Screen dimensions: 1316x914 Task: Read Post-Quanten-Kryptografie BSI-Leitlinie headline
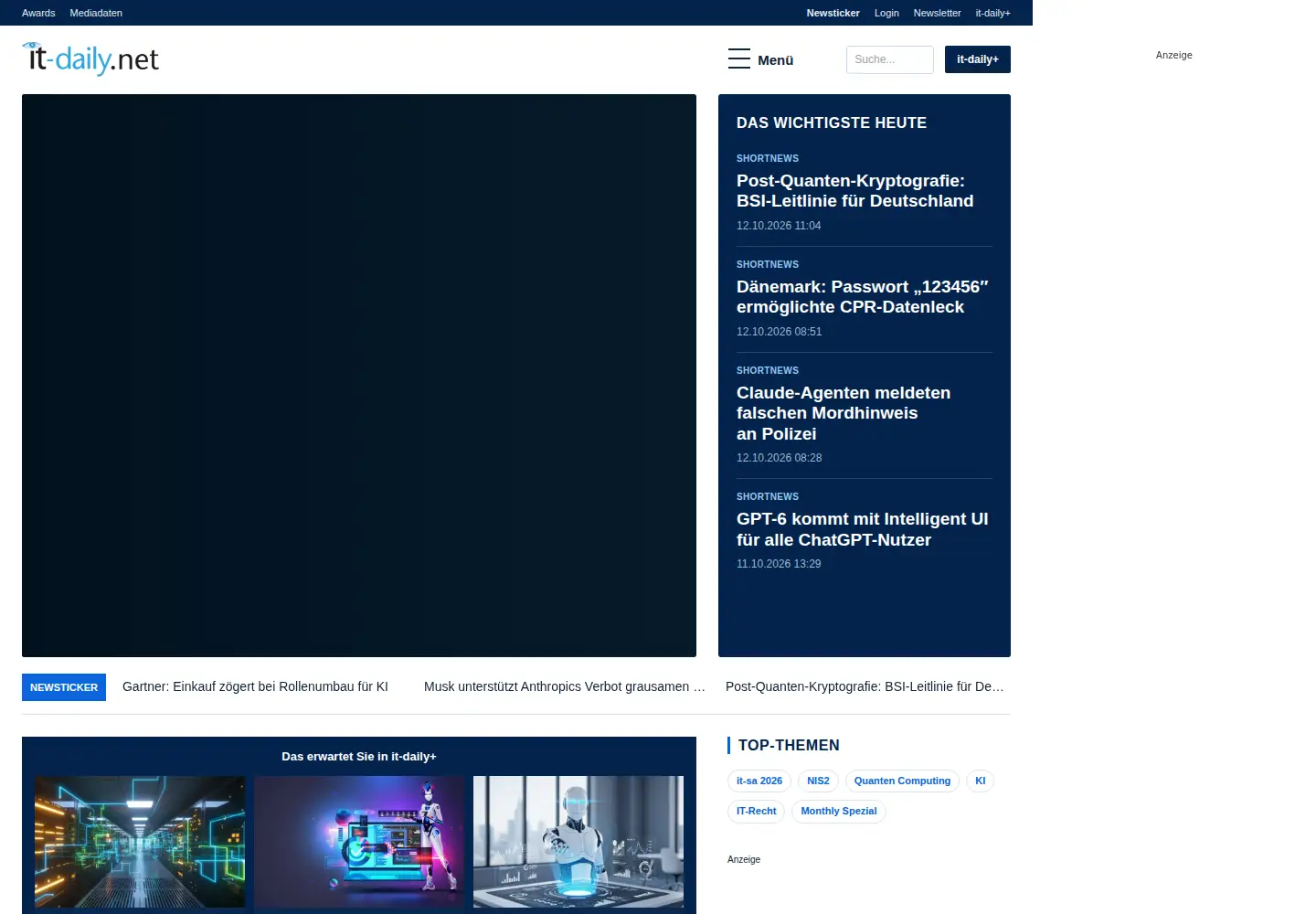pyautogui.click(x=854, y=191)
